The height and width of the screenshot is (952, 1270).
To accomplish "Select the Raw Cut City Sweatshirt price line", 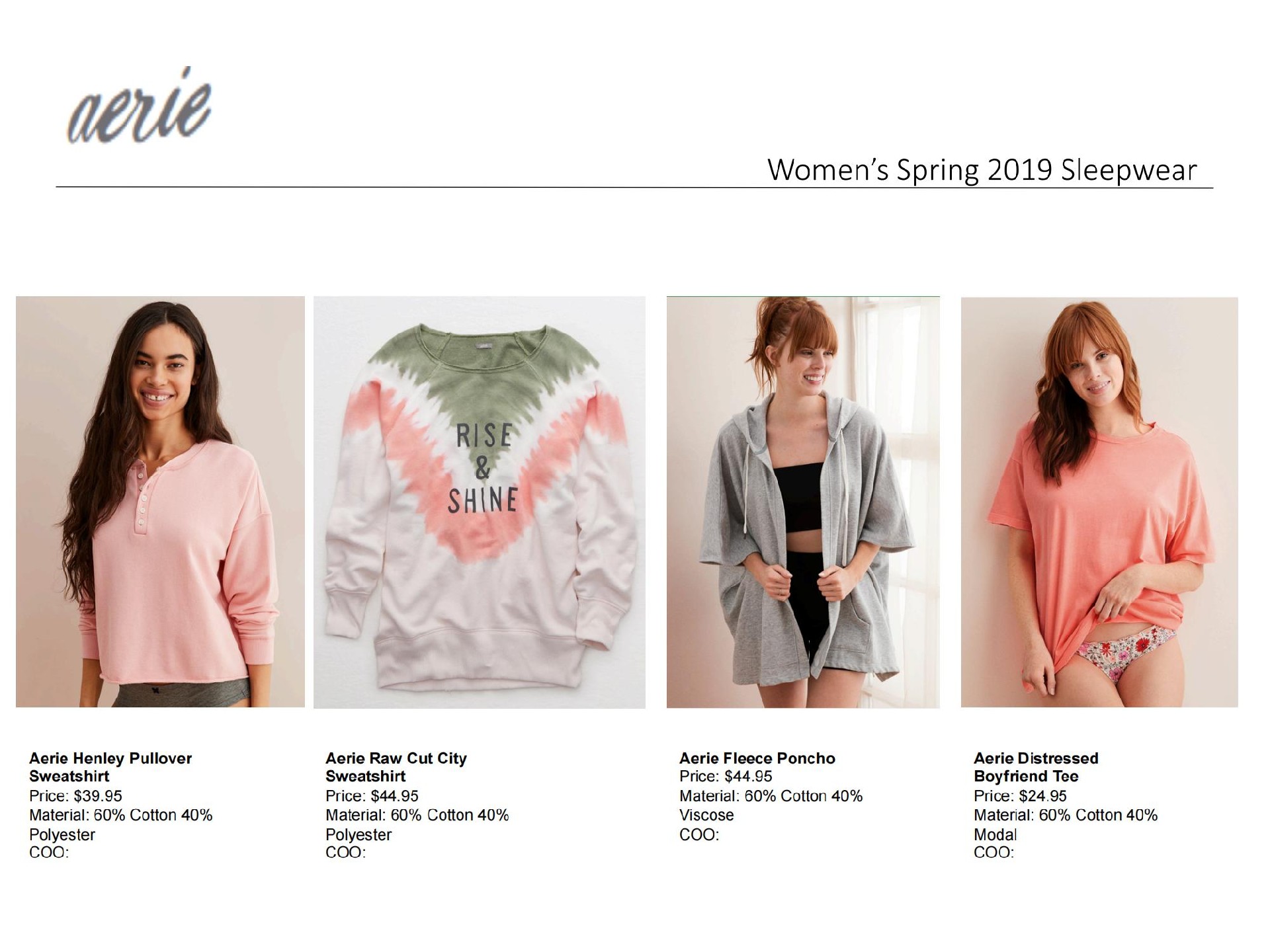I will tap(372, 796).
